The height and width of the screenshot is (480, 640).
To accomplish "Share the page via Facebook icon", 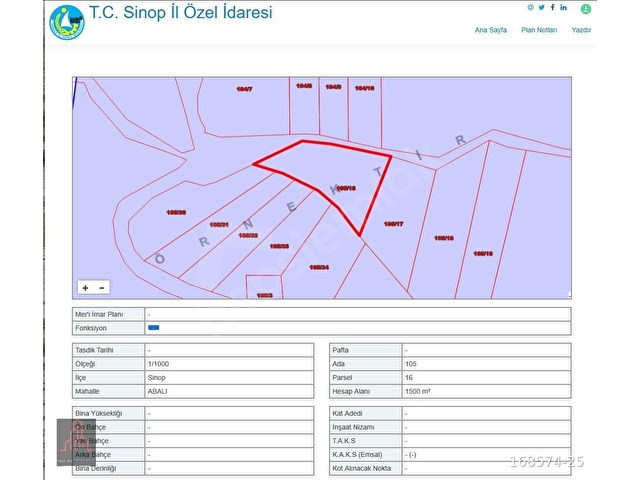I will coord(552,7).
